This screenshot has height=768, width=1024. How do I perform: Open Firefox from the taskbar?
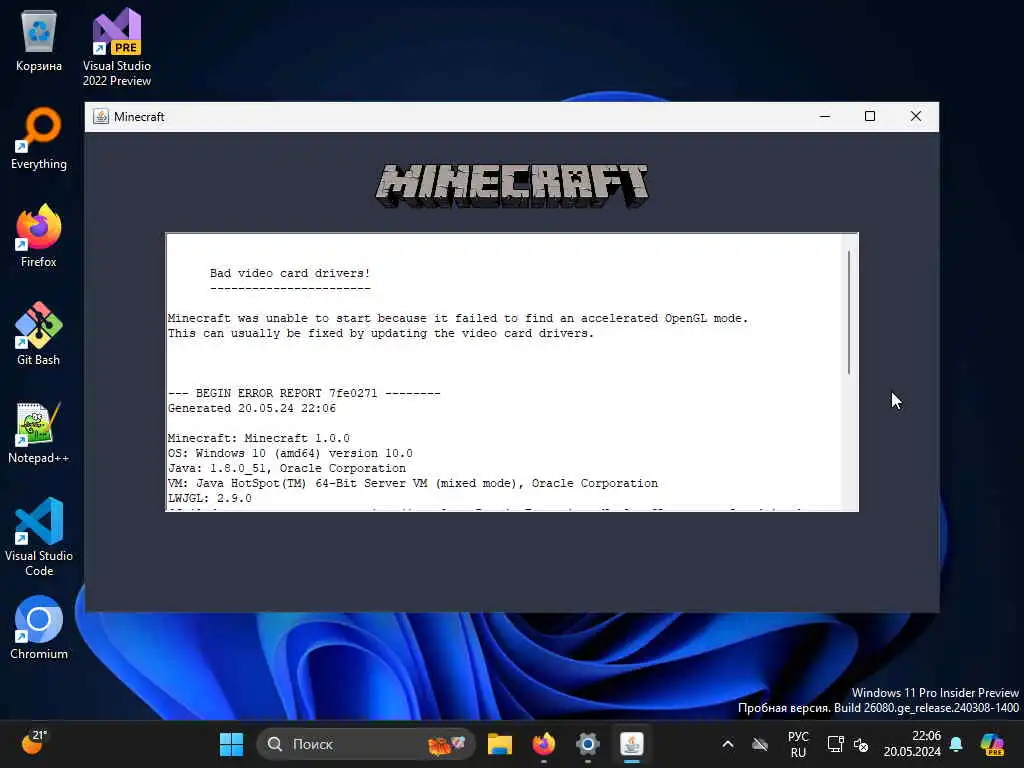coord(543,744)
